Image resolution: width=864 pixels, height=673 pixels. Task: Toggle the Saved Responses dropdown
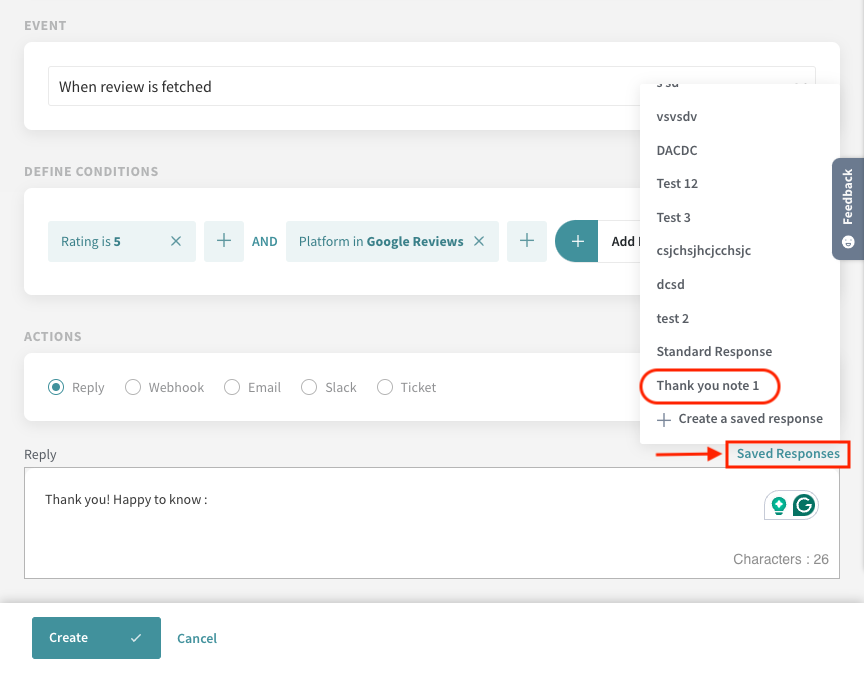tap(788, 454)
